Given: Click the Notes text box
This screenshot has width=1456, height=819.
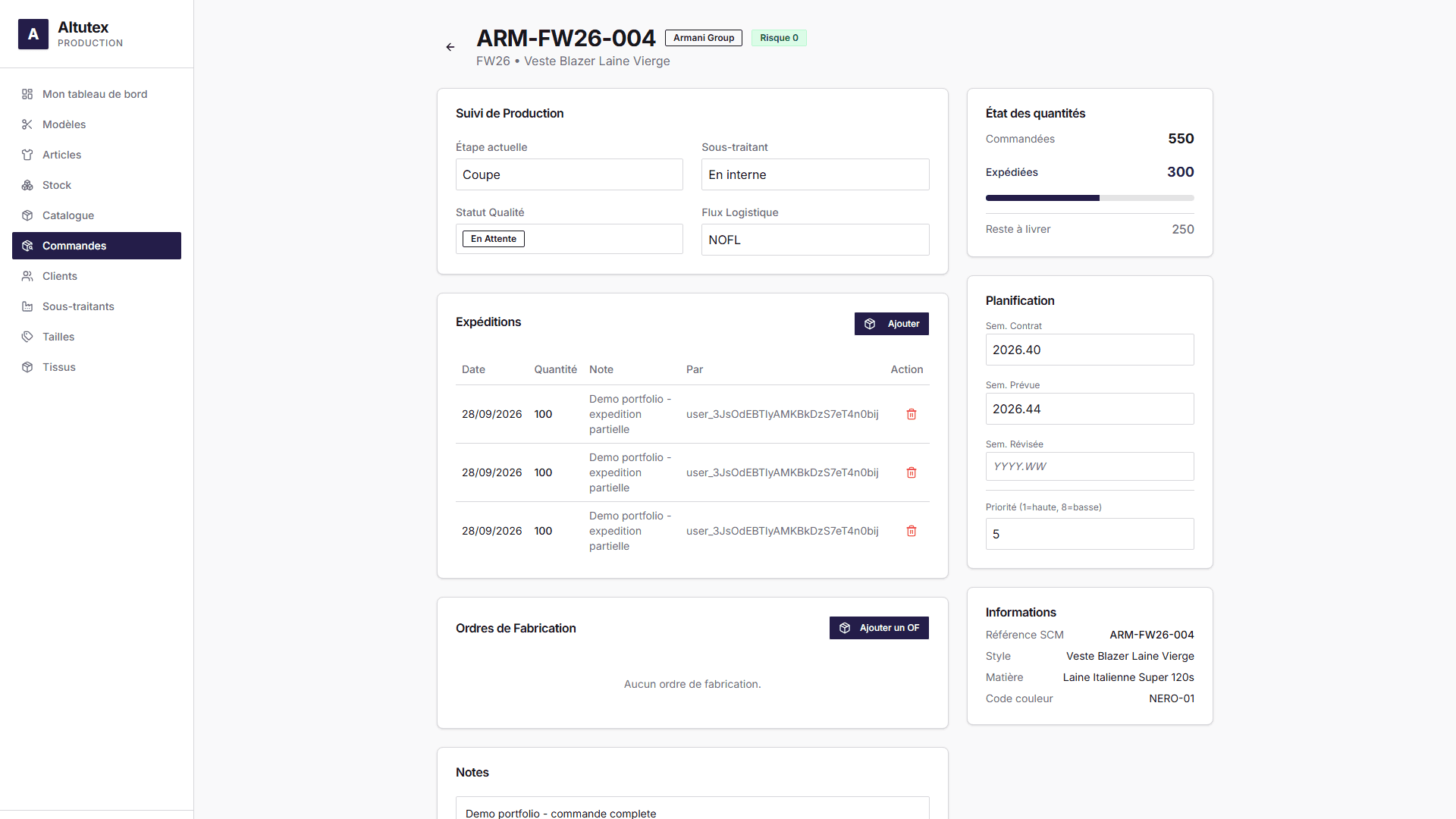Looking at the screenshot, I should click(x=692, y=808).
